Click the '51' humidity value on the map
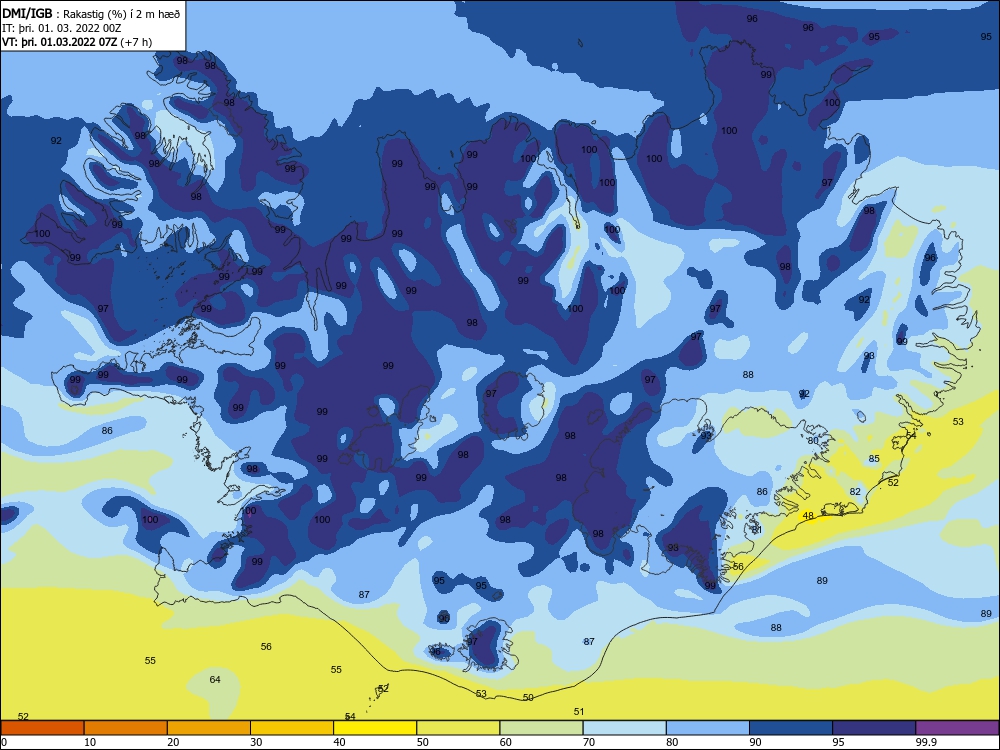The image size is (1000, 750). click(578, 711)
